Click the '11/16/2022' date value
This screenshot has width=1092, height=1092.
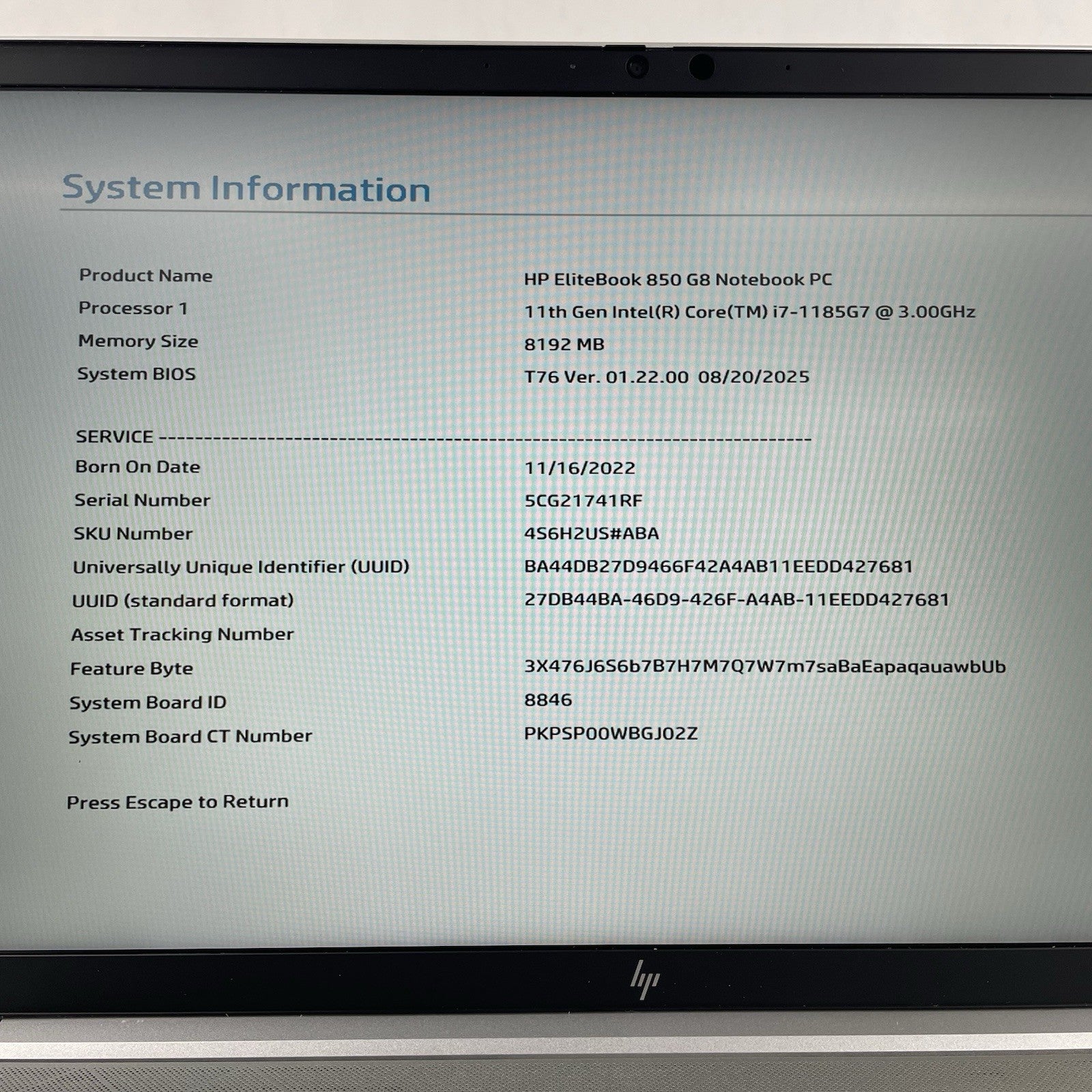(x=579, y=468)
